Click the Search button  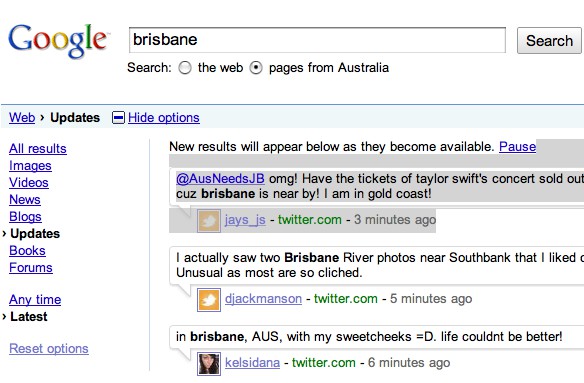click(549, 41)
